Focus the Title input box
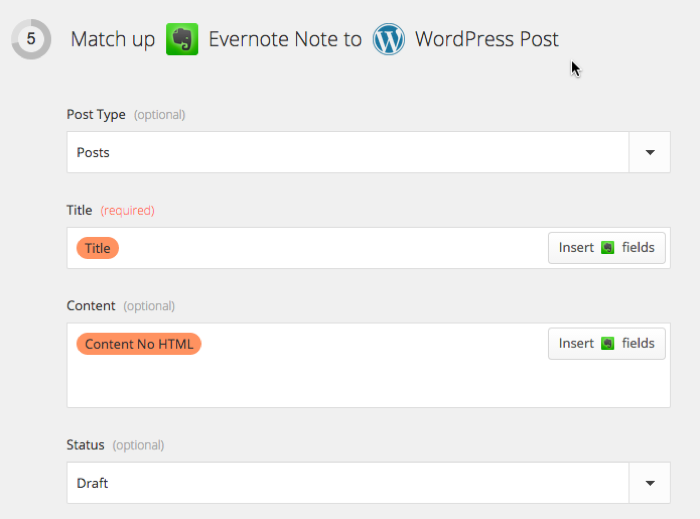Image resolution: width=700 pixels, height=519 pixels. pyautogui.click(x=368, y=248)
